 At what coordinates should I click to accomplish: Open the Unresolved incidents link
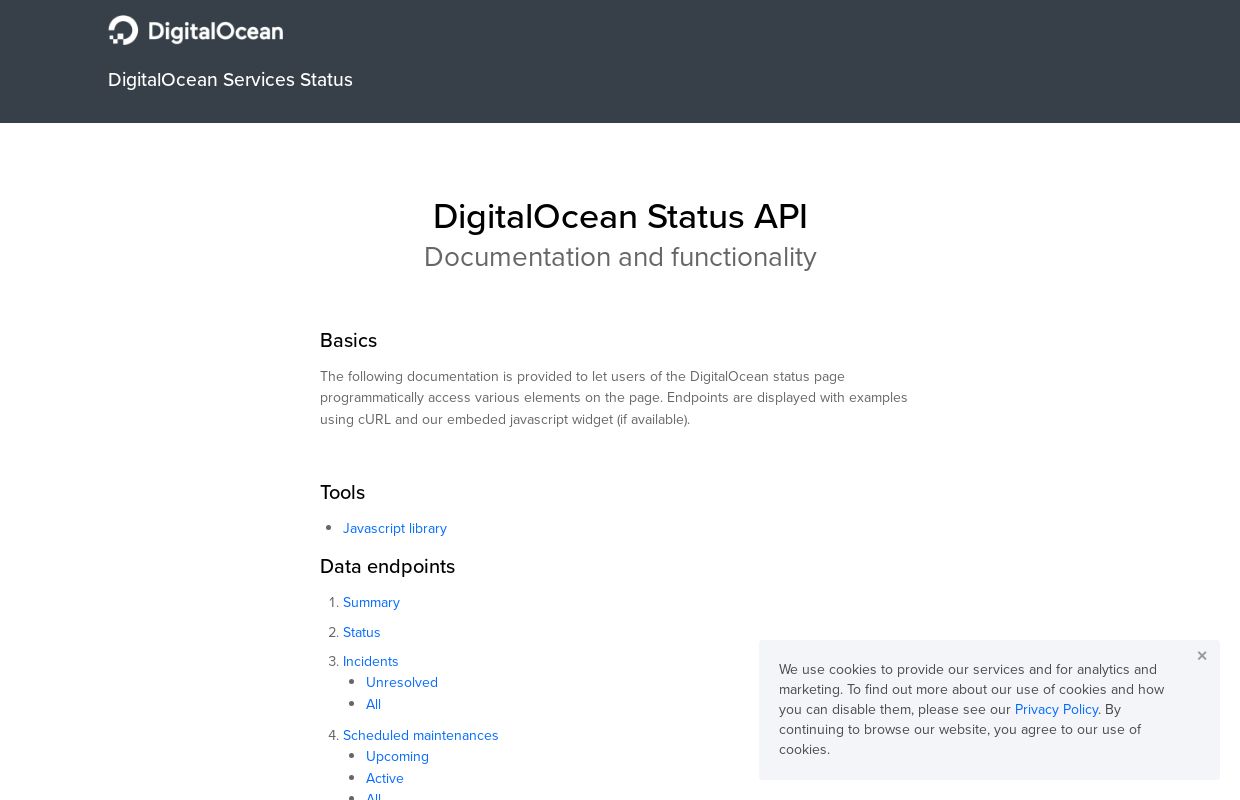402,682
